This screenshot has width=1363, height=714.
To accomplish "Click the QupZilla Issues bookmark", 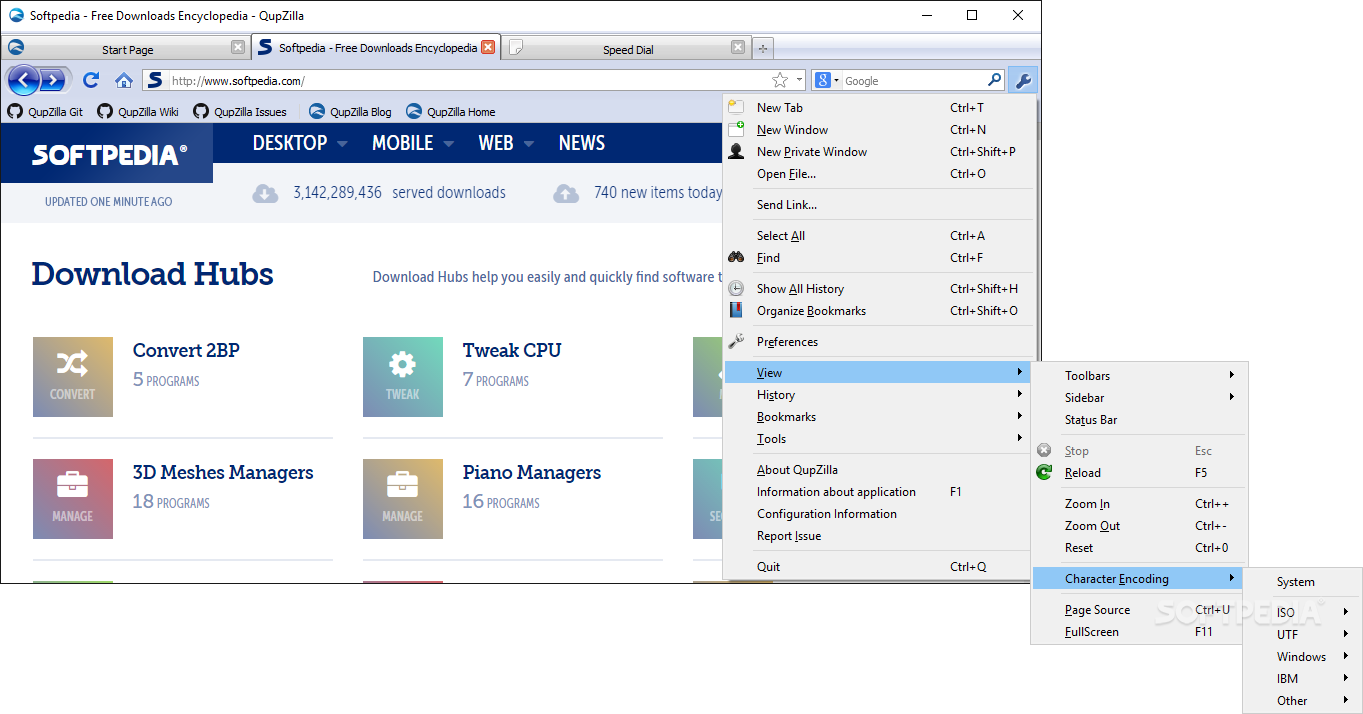I will tap(240, 112).
